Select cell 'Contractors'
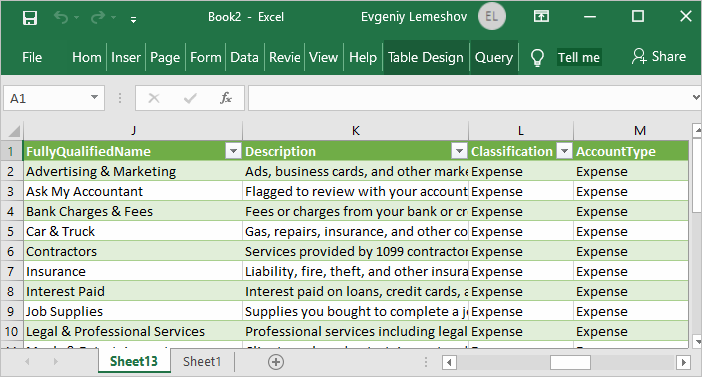Viewport: 702px width, 377px height. (133, 252)
